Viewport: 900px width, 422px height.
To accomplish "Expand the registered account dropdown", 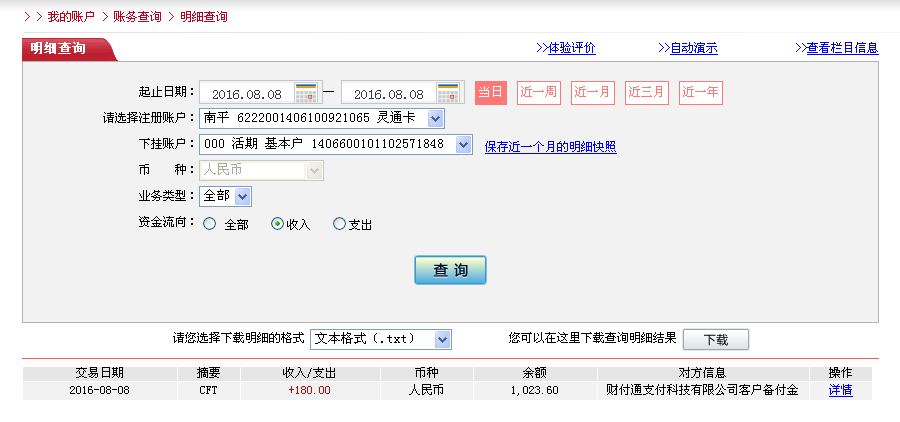I will tap(435, 119).
